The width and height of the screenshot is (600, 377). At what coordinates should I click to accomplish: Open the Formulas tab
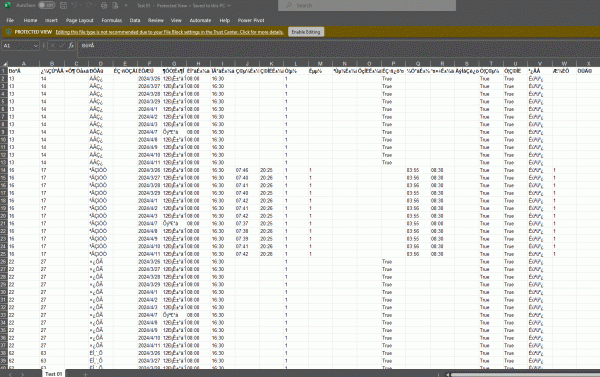[111, 20]
